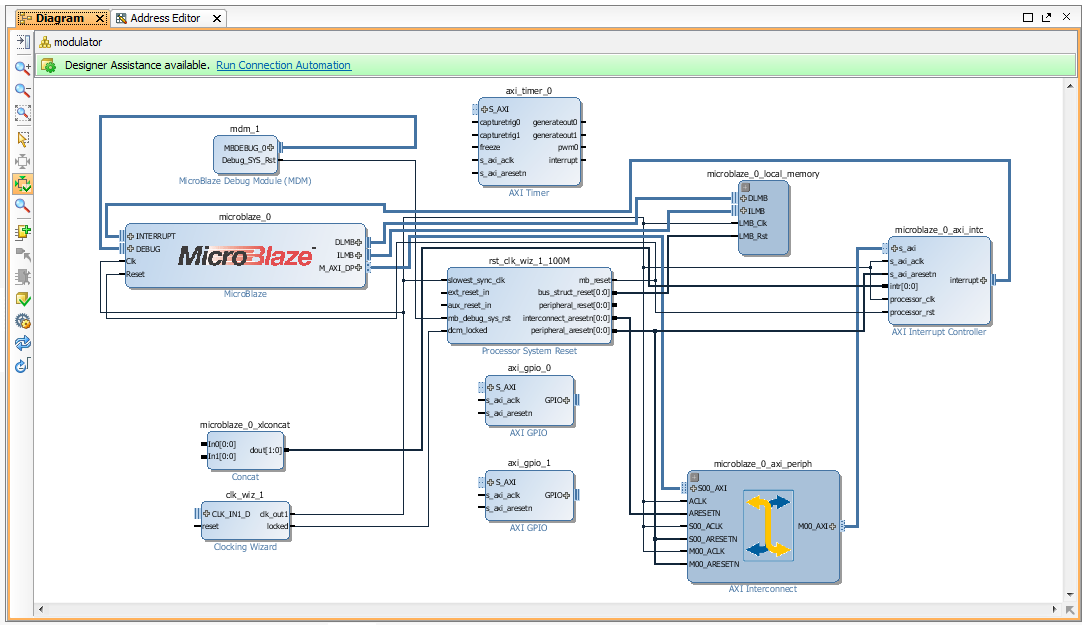This screenshot has width=1088, height=625.
Task: Click the 'LMB_Clk' pin on microblaze_0_local_memory
Action: [753, 223]
